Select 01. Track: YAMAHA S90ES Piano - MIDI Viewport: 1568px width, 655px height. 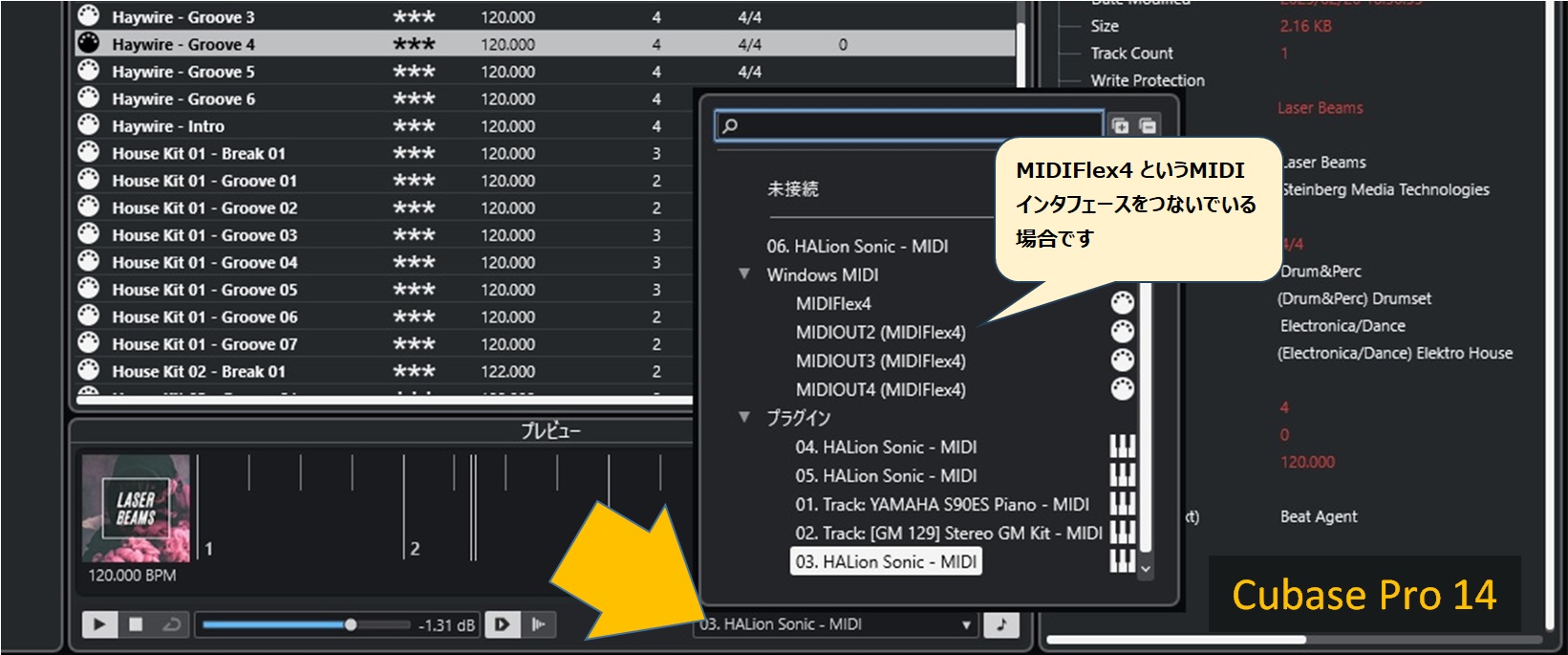click(941, 504)
